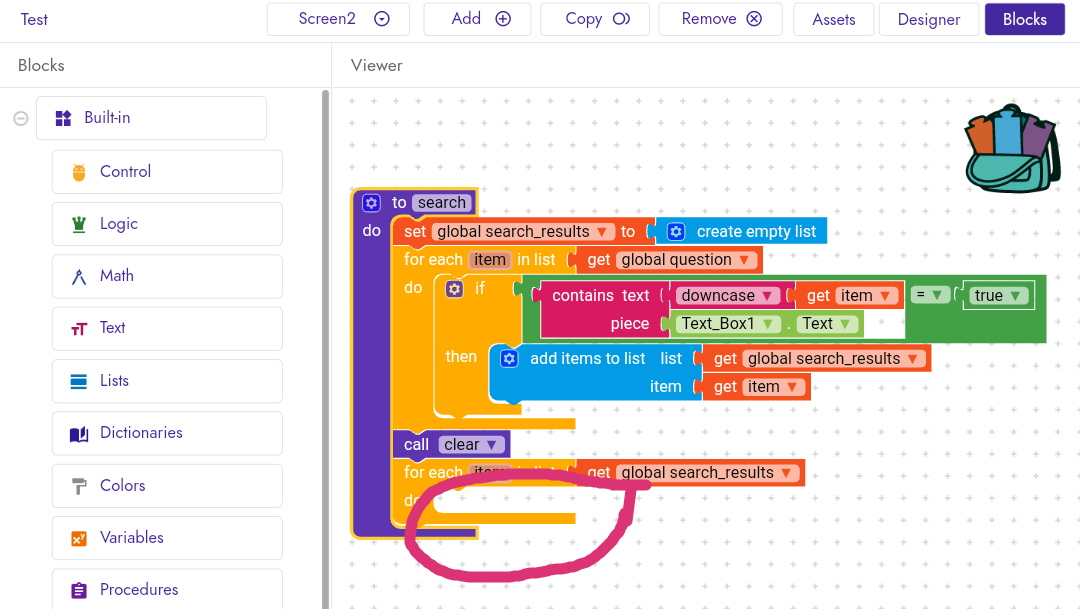Screen dimensions: 1080x609
Task: Click the Assets button
Action: coord(833,19)
